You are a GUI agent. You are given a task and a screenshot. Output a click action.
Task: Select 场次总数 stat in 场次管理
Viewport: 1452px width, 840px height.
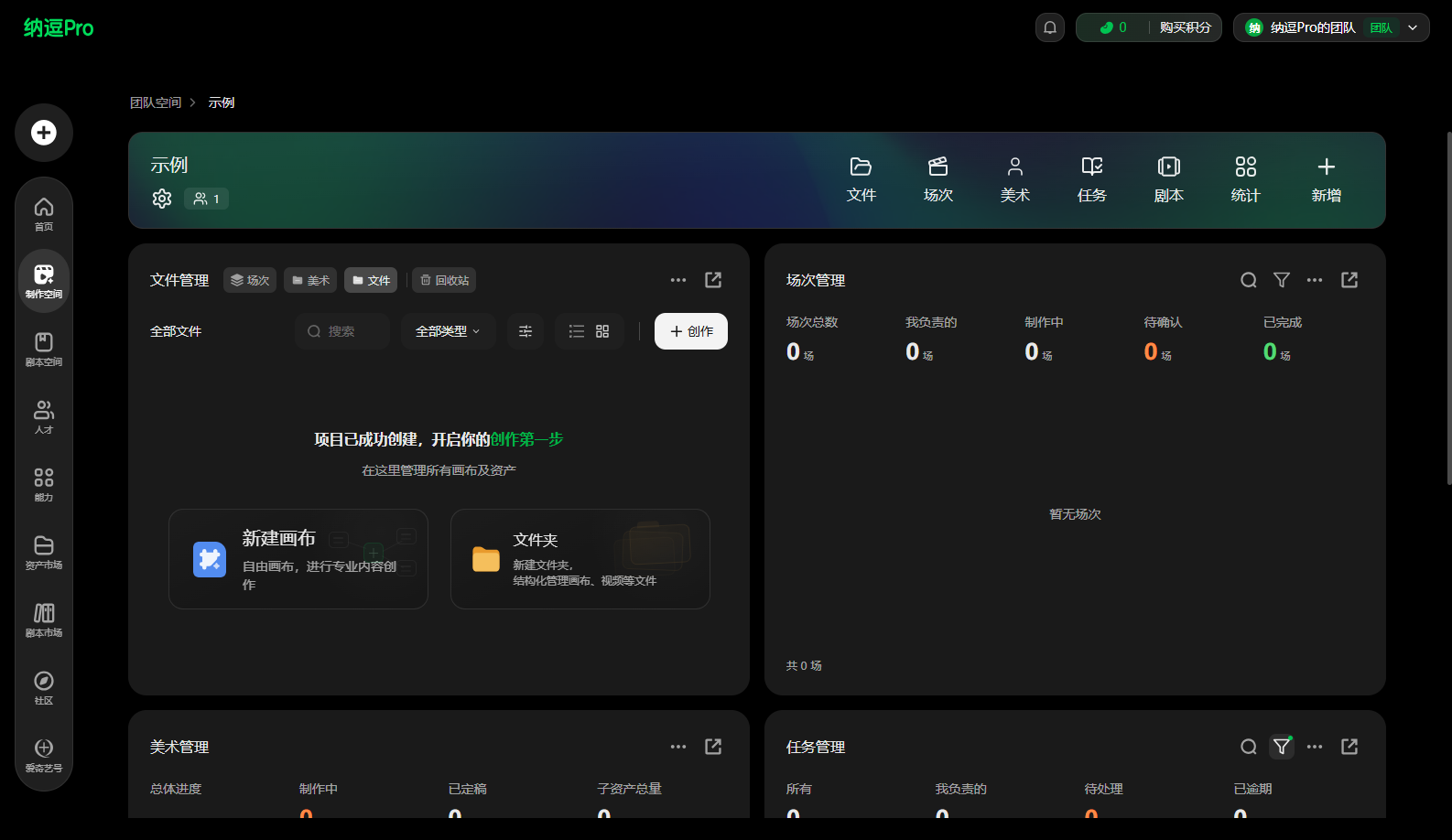[812, 339]
